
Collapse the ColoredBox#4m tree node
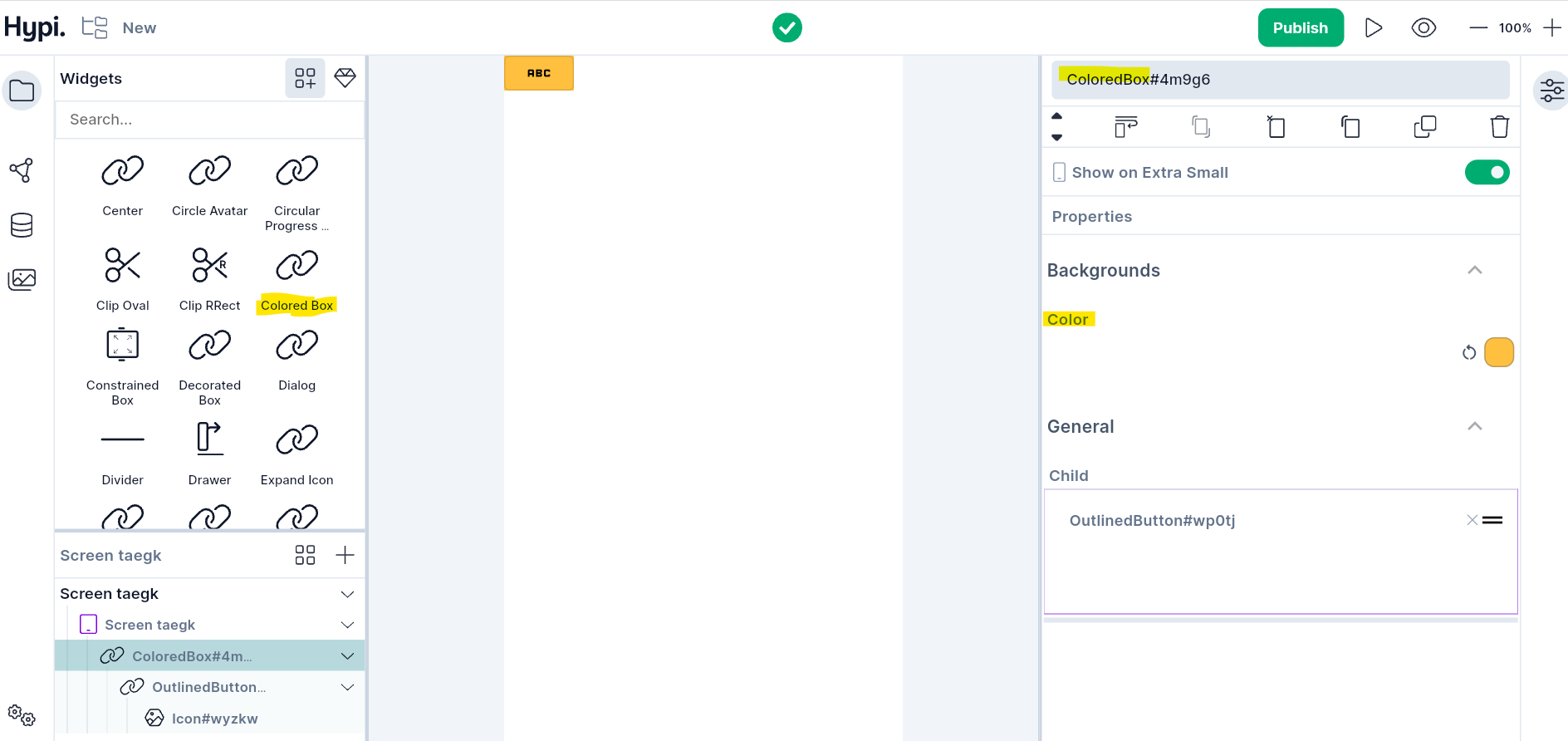pos(347,656)
